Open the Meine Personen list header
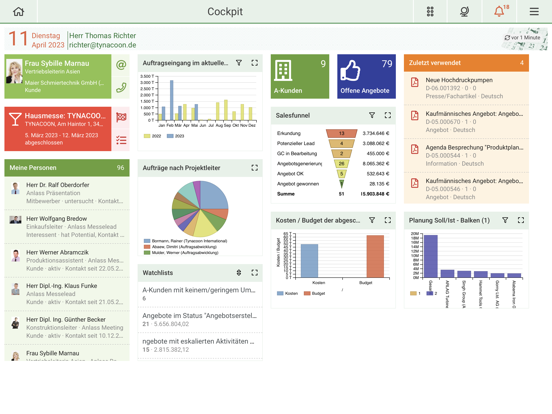The width and height of the screenshot is (552, 414). point(67,168)
